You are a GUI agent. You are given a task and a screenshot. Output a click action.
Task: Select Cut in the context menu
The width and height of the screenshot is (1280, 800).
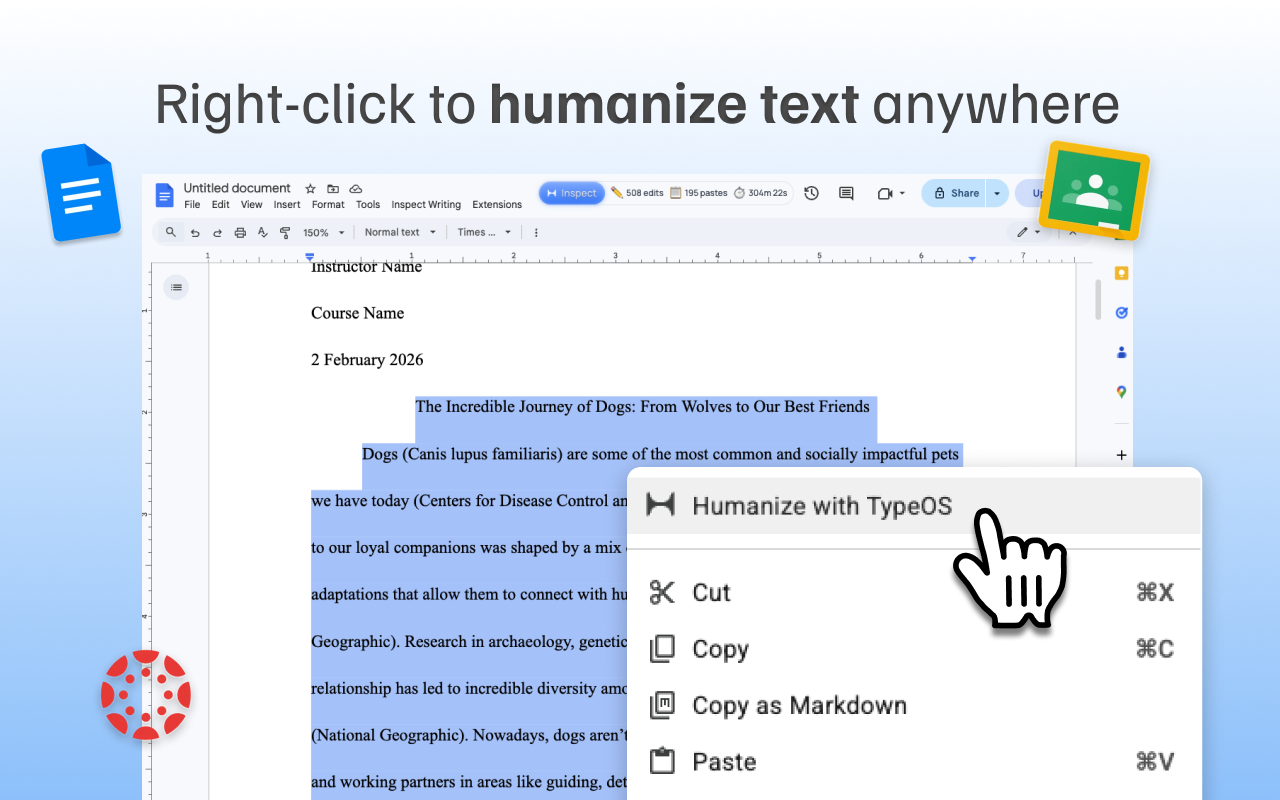coord(914,592)
